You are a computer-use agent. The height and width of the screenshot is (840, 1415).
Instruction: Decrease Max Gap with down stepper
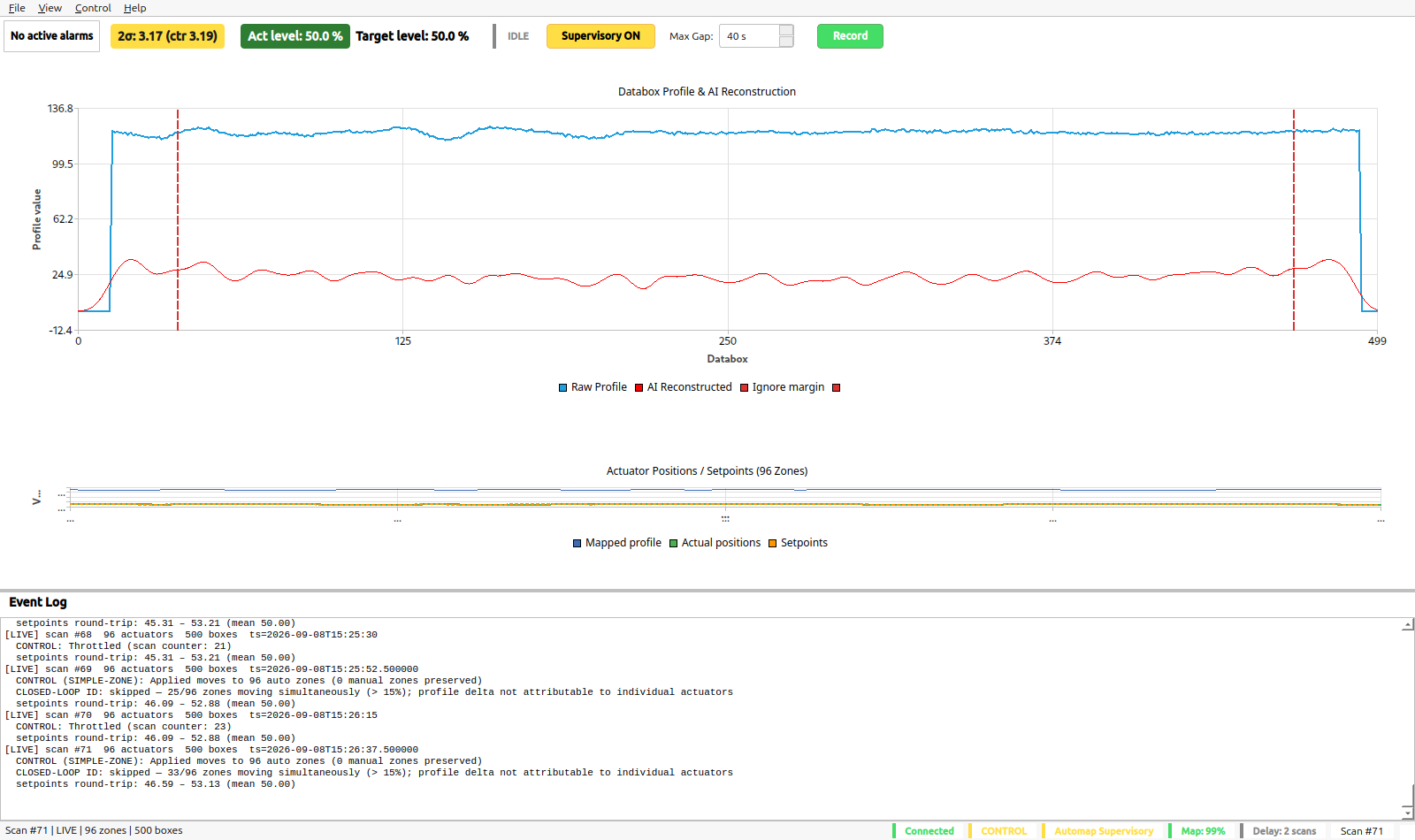[786, 42]
